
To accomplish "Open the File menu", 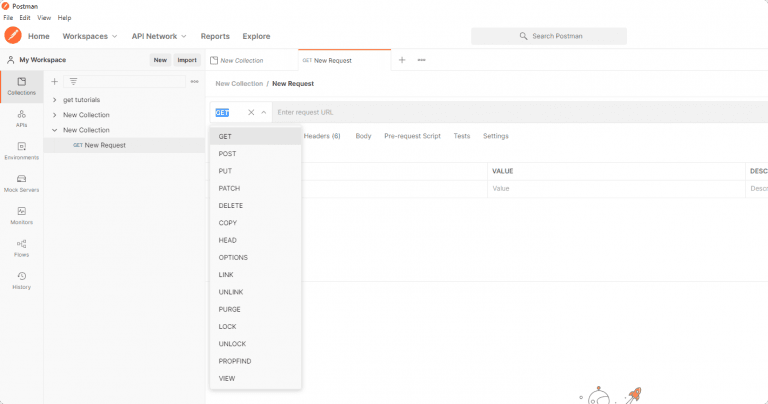I will 8,18.
